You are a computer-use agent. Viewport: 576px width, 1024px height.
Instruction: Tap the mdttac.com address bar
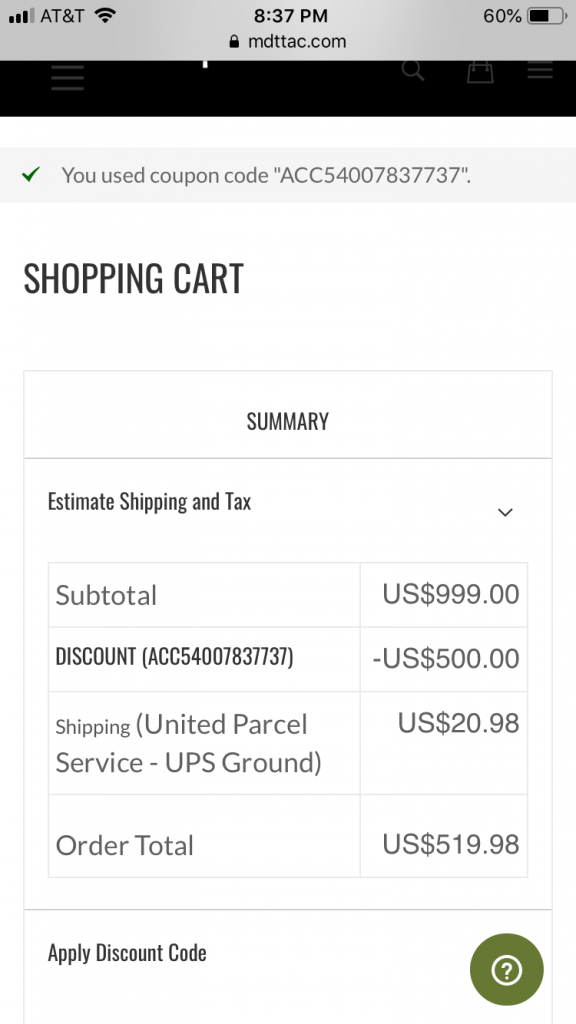click(288, 42)
